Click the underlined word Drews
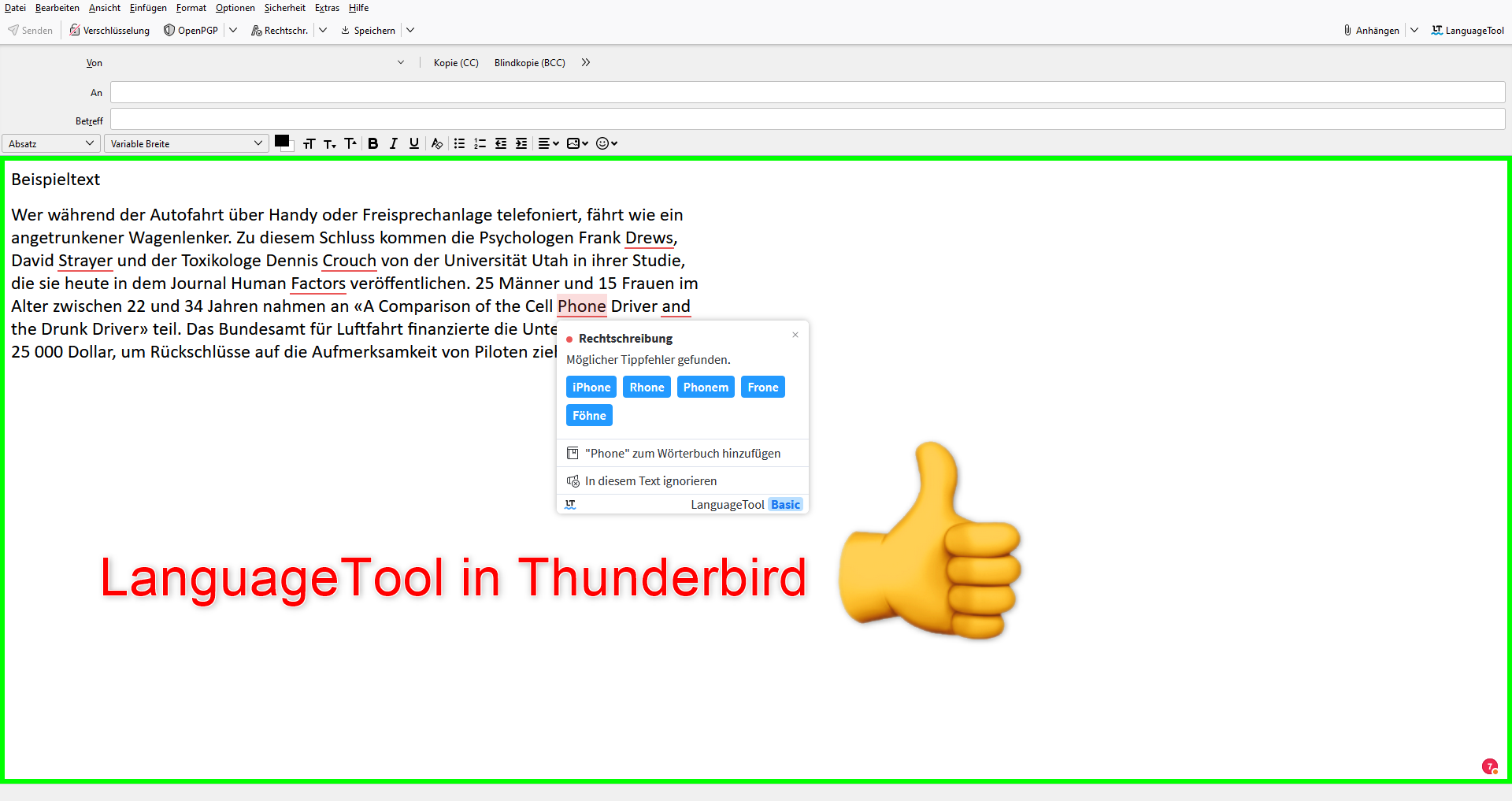 pos(649,238)
